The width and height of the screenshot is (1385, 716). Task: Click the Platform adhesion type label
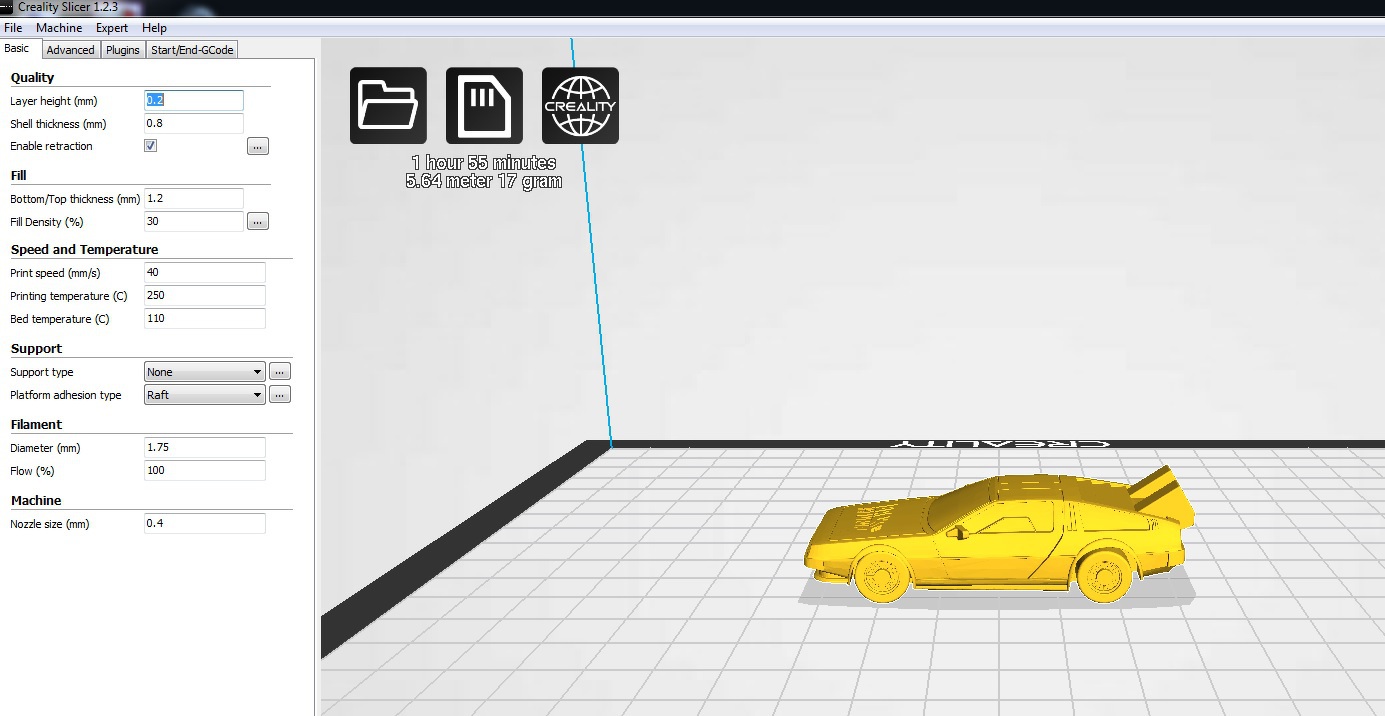(66, 395)
